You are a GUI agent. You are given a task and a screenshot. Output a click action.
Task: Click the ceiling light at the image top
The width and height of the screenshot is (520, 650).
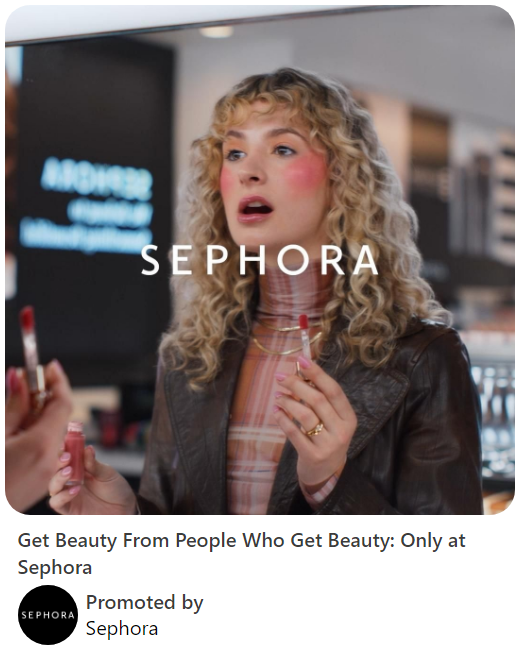coord(216,32)
